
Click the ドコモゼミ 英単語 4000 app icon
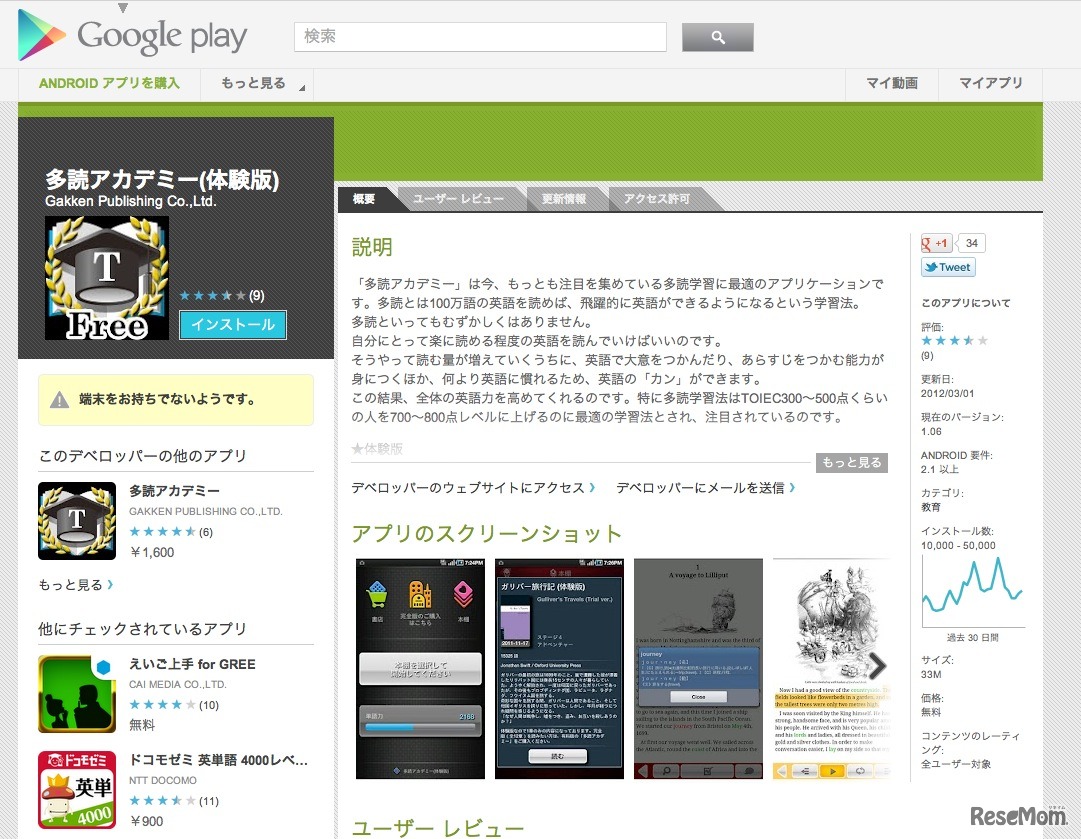click(x=77, y=790)
